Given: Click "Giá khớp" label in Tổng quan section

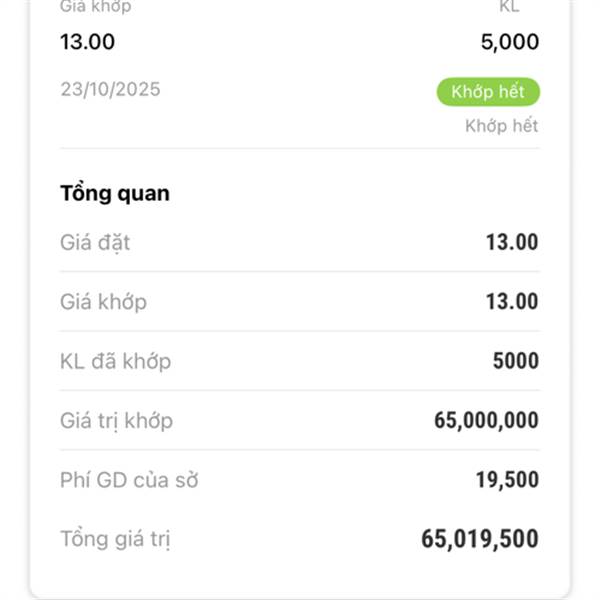Looking at the screenshot, I should [x=103, y=301].
